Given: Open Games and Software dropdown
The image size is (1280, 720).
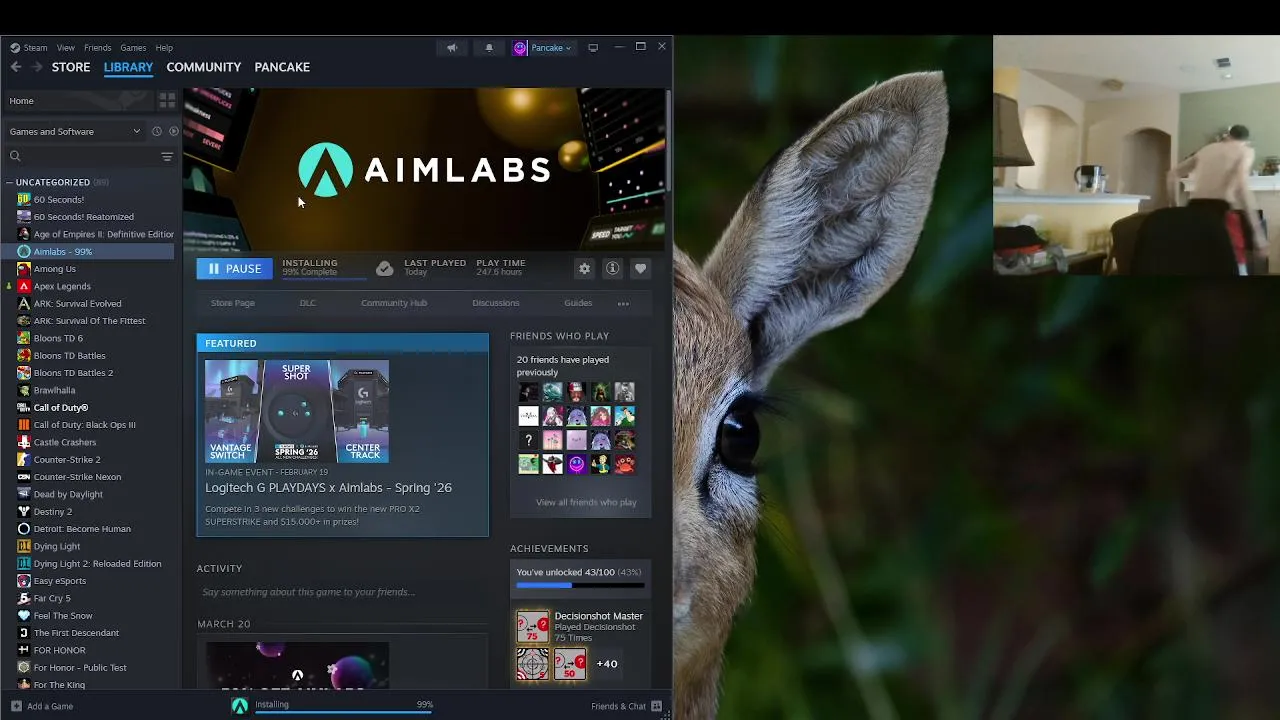Looking at the screenshot, I should click(x=75, y=131).
